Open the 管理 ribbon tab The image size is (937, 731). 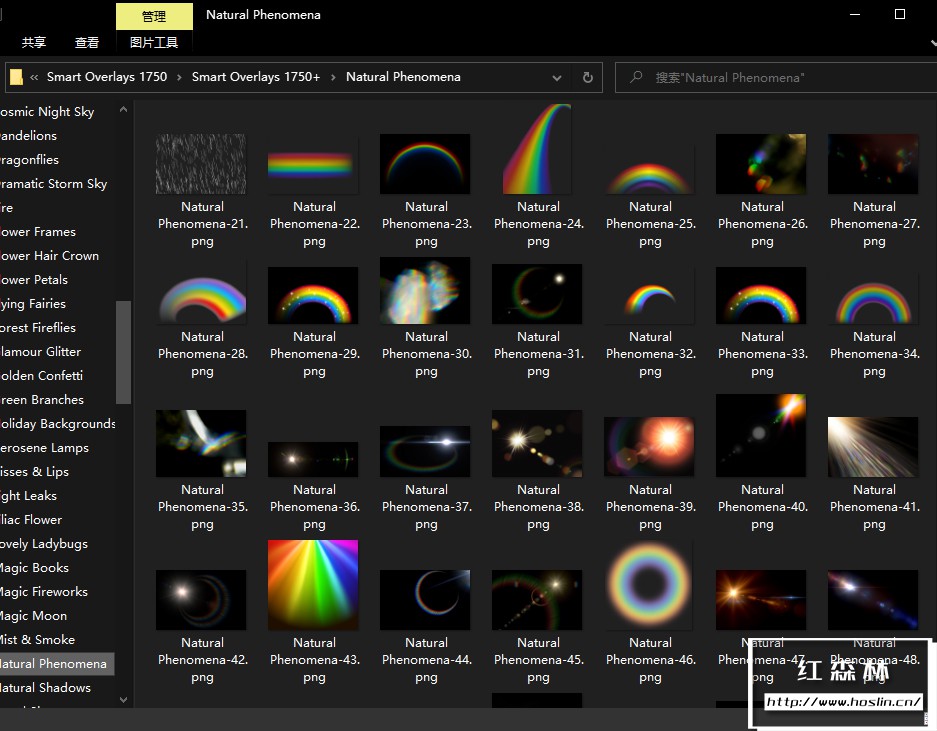(154, 16)
